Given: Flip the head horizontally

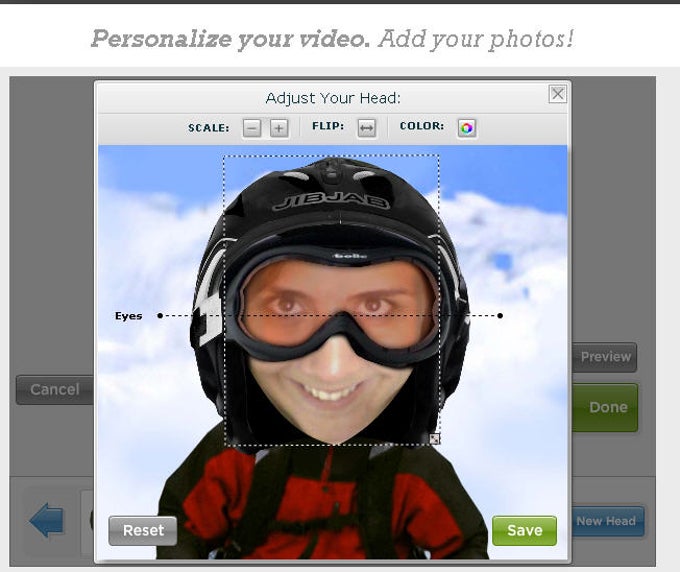Looking at the screenshot, I should [366, 128].
